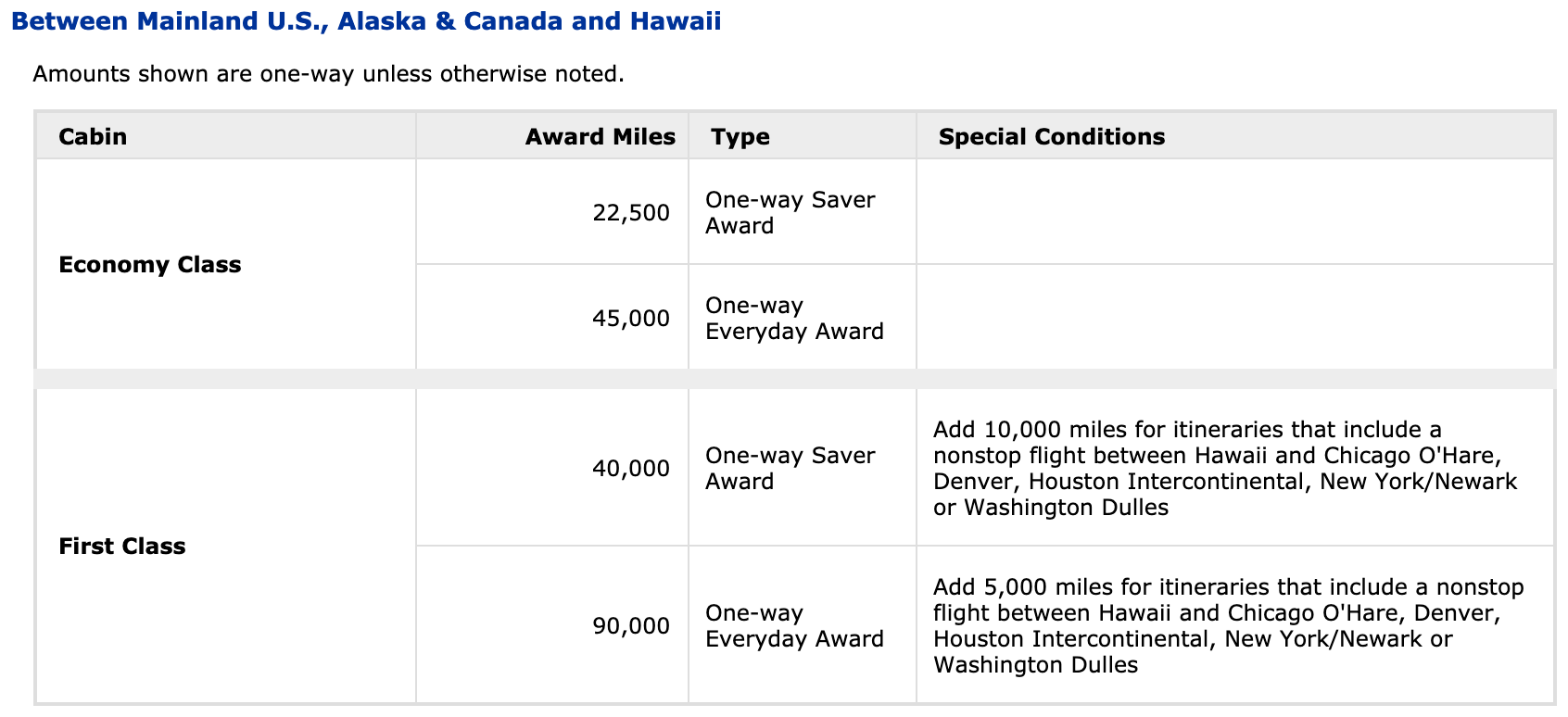Click the 22,500 award miles value

coord(630,213)
